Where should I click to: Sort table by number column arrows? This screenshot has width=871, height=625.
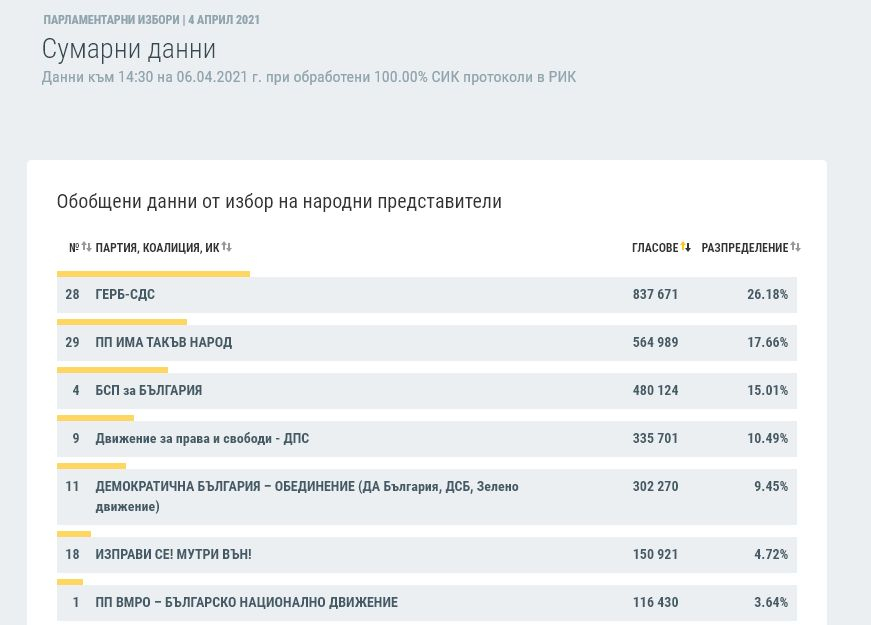(x=86, y=247)
